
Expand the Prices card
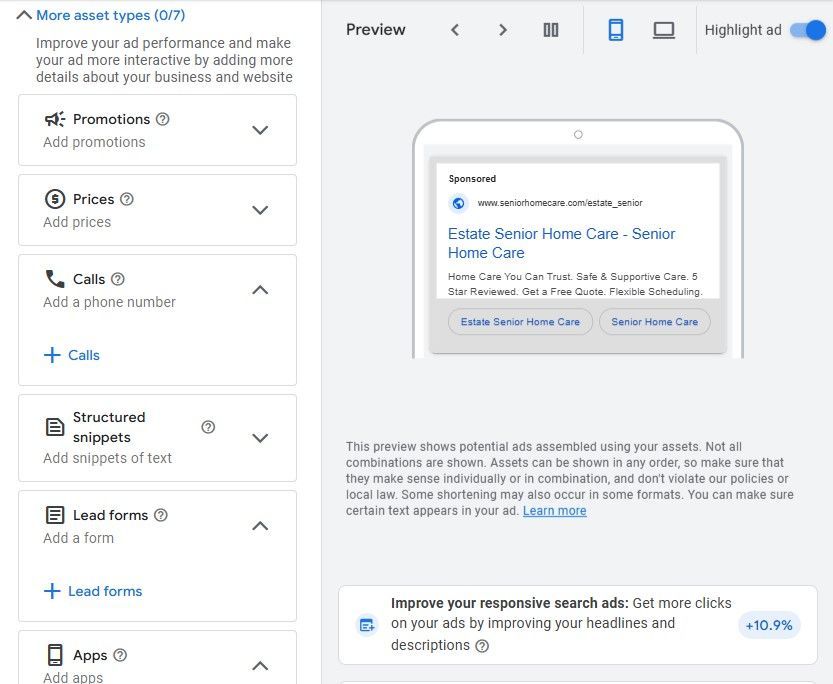(x=260, y=210)
